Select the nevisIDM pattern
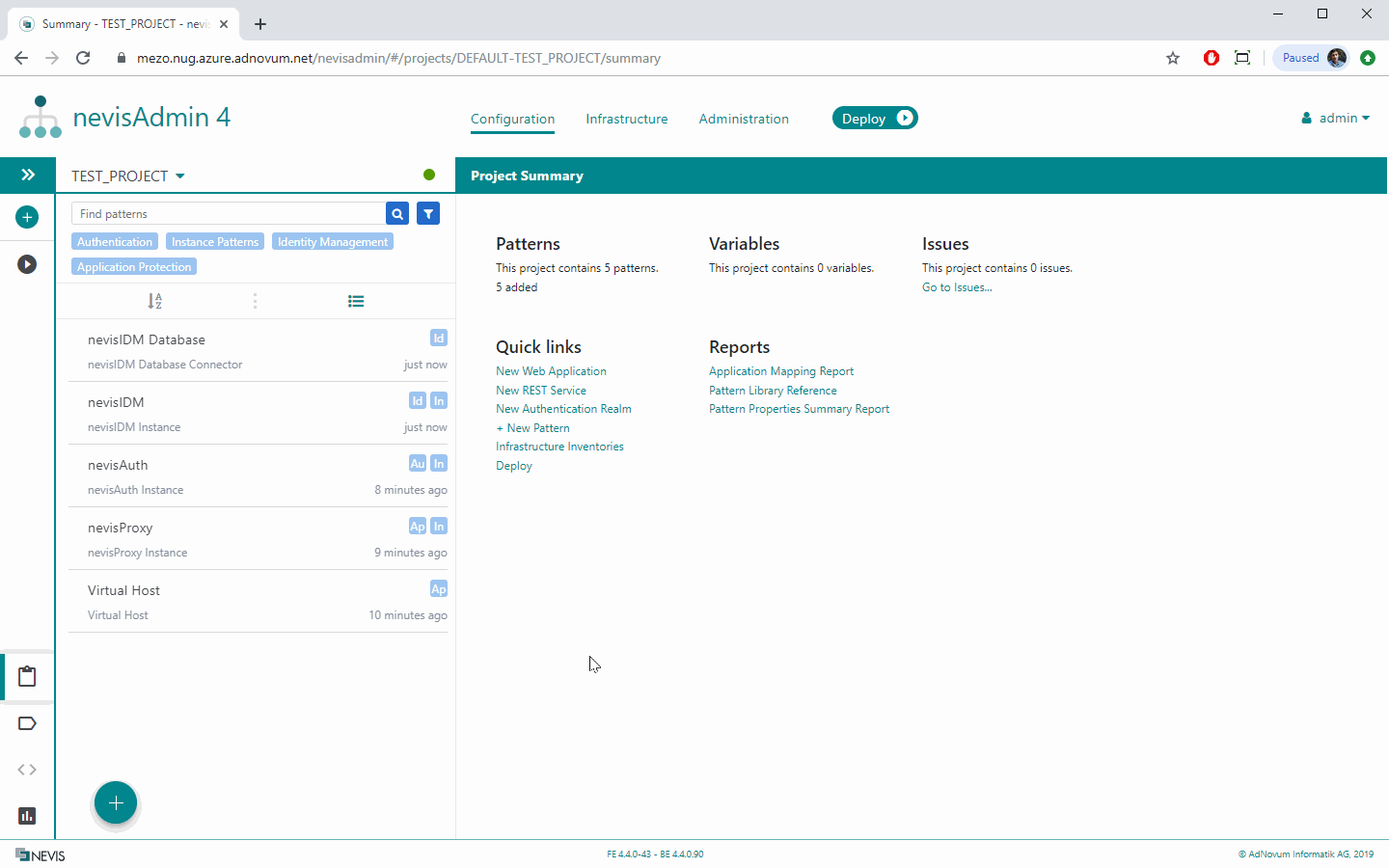 258,414
